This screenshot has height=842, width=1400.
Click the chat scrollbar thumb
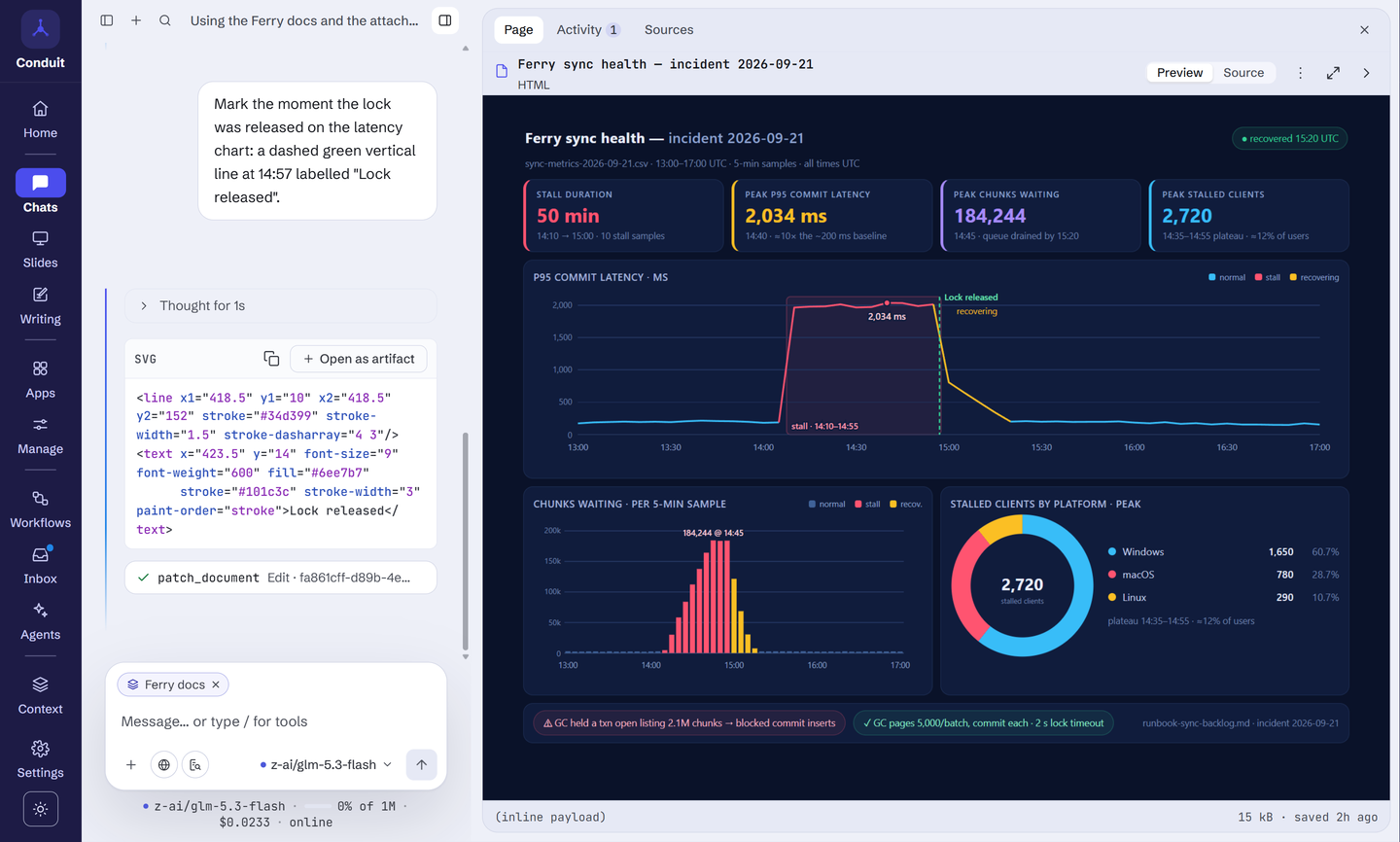pos(465,541)
